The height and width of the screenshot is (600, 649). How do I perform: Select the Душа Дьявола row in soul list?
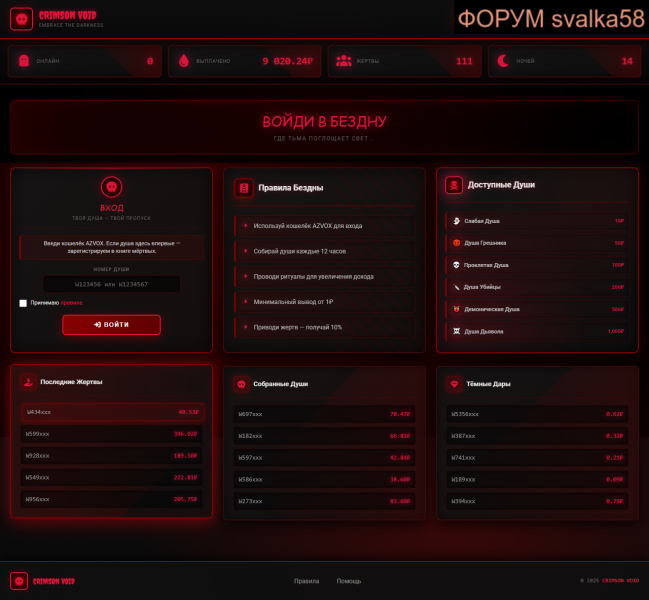[x=537, y=331]
